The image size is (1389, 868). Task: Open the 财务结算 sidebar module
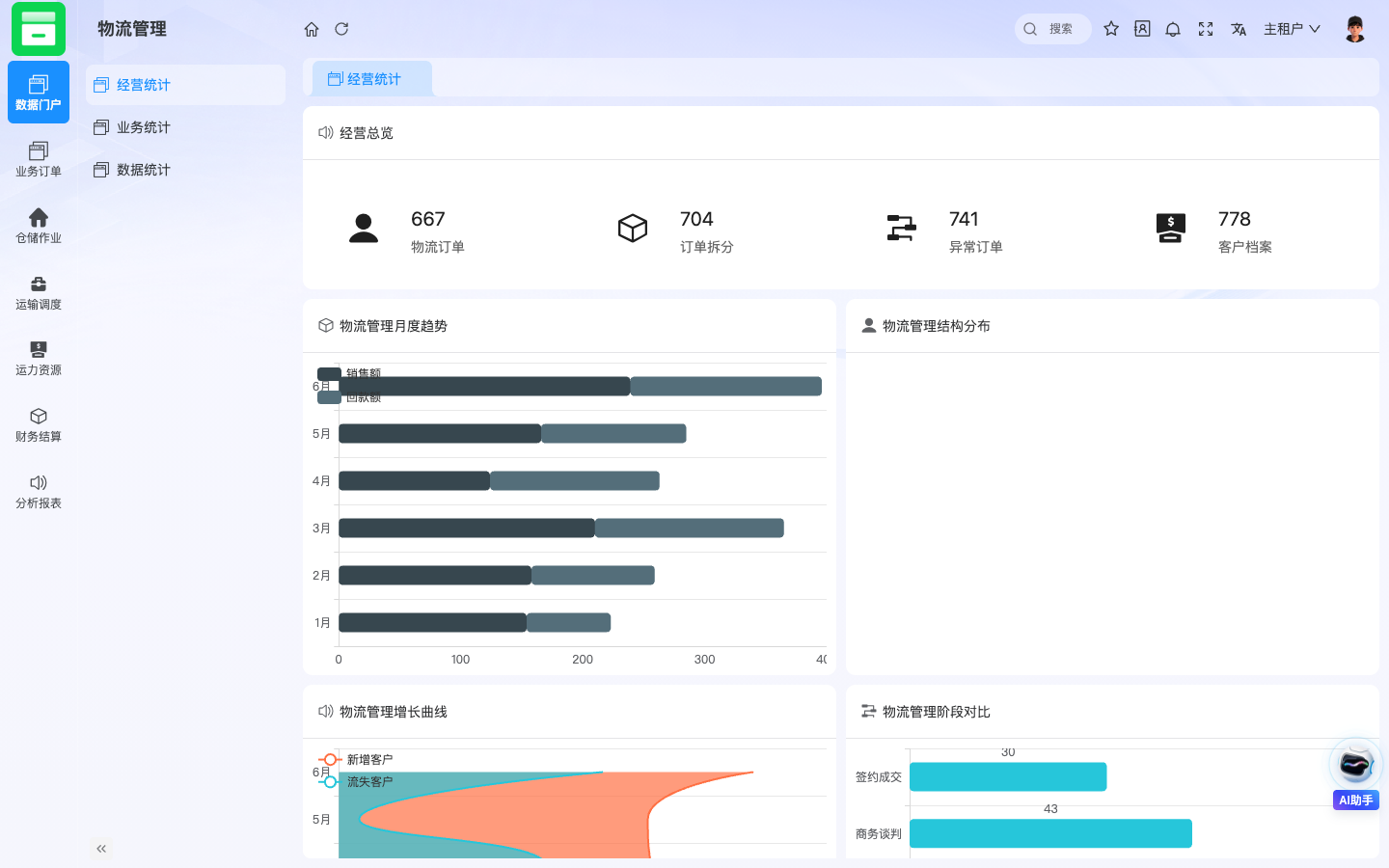(39, 424)
